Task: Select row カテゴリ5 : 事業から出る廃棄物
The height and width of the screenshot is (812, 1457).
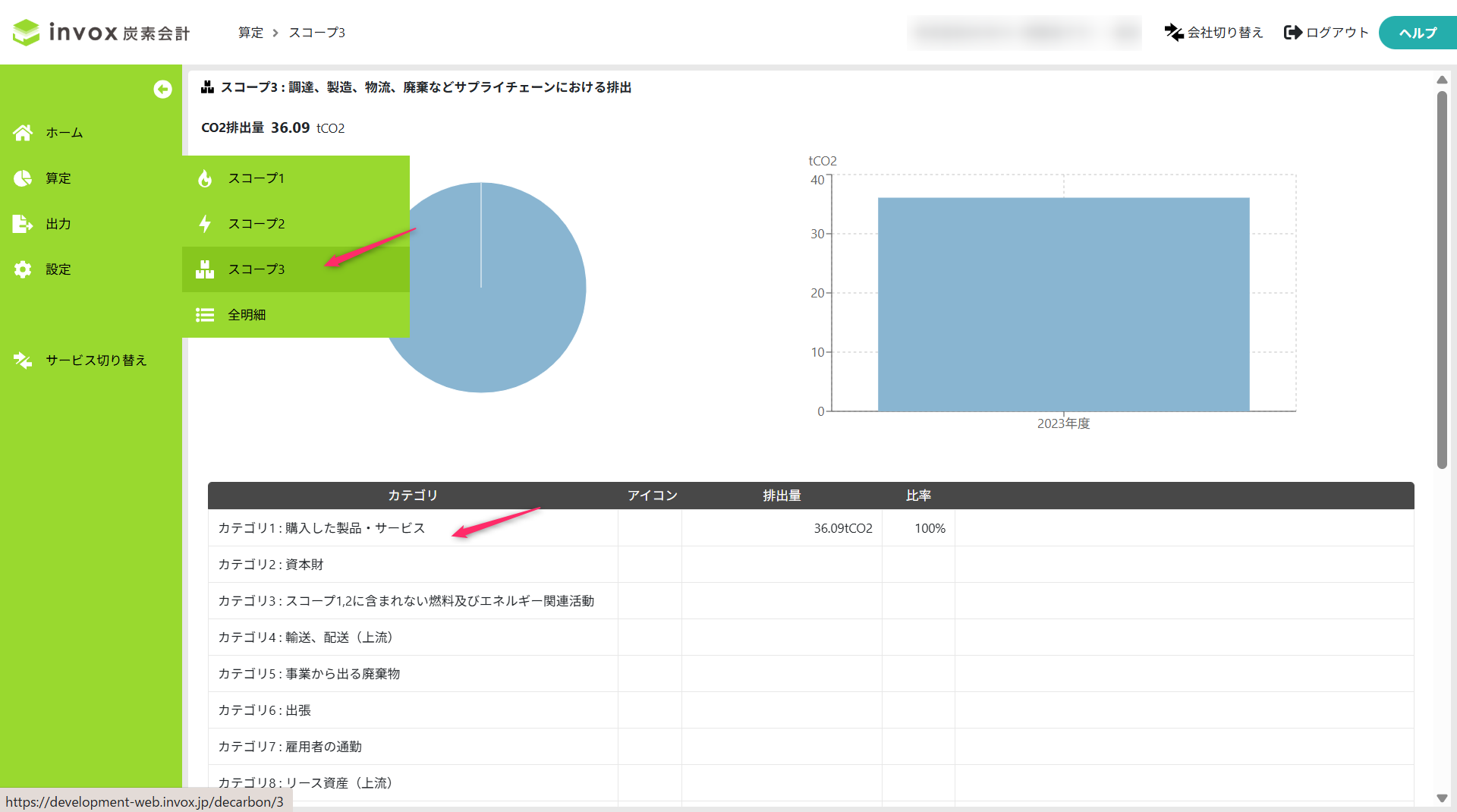Action: click(810, 674)
